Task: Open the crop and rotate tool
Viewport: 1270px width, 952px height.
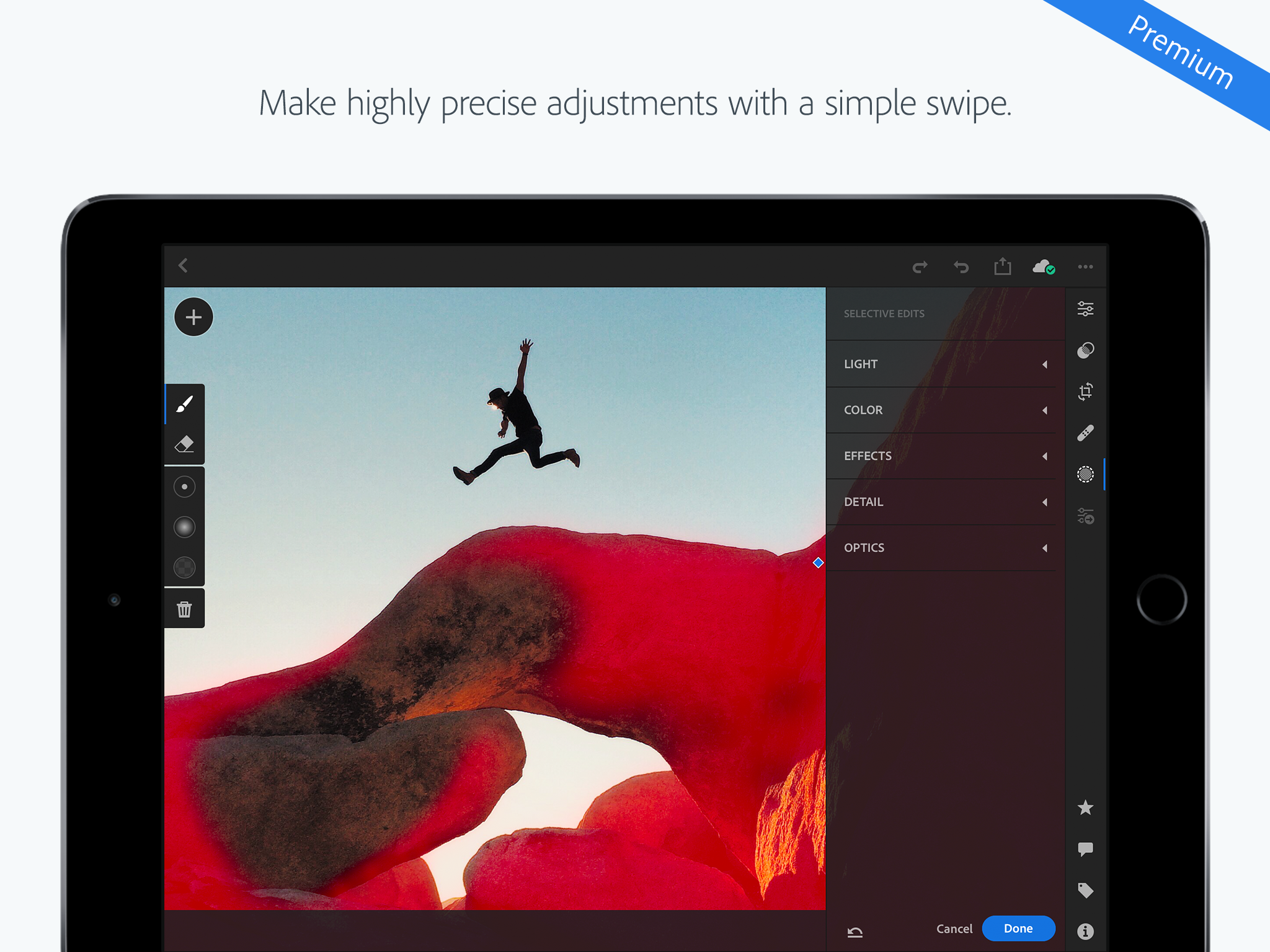Action: click(x=1085, y=392)
